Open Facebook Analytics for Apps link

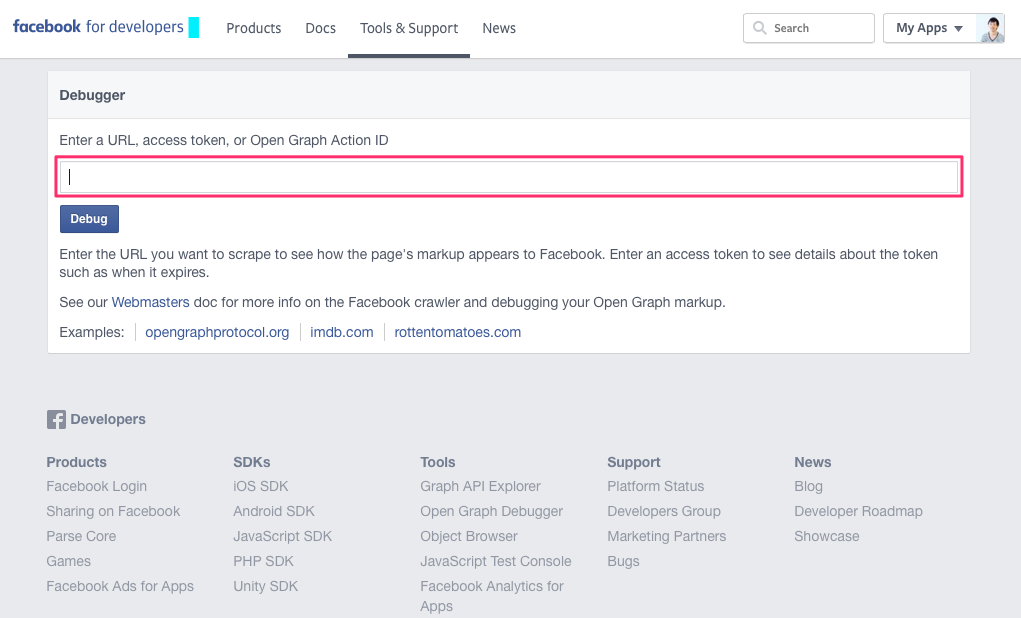492,596
